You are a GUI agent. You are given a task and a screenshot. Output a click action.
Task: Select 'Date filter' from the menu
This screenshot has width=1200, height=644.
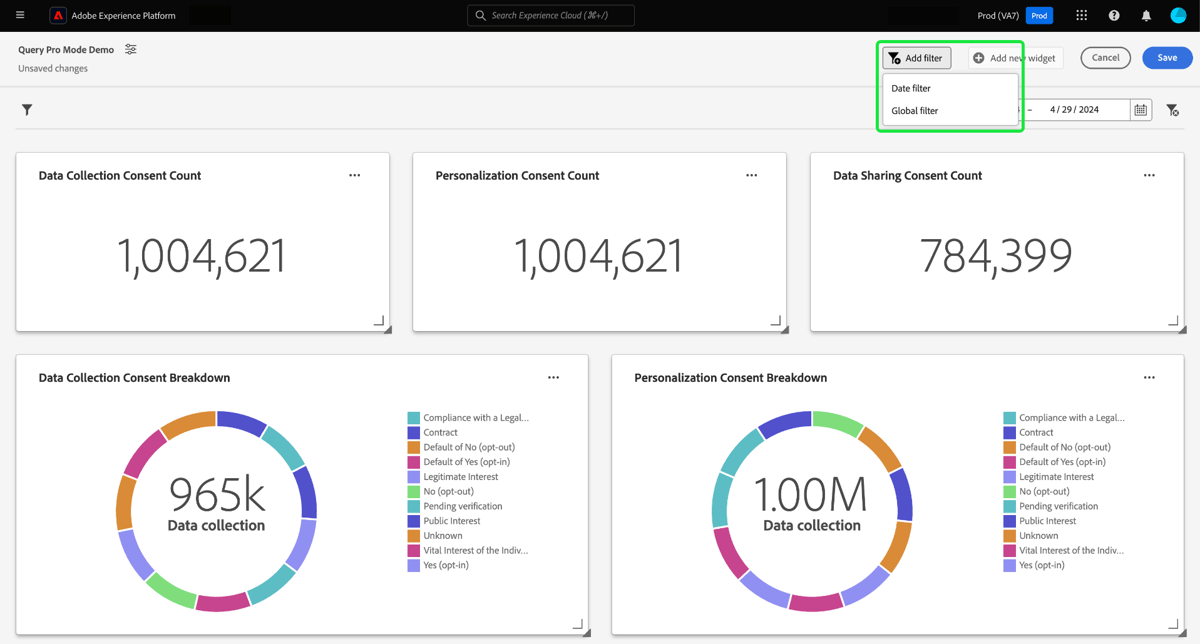pyautogui.click(x=910, y=88)
